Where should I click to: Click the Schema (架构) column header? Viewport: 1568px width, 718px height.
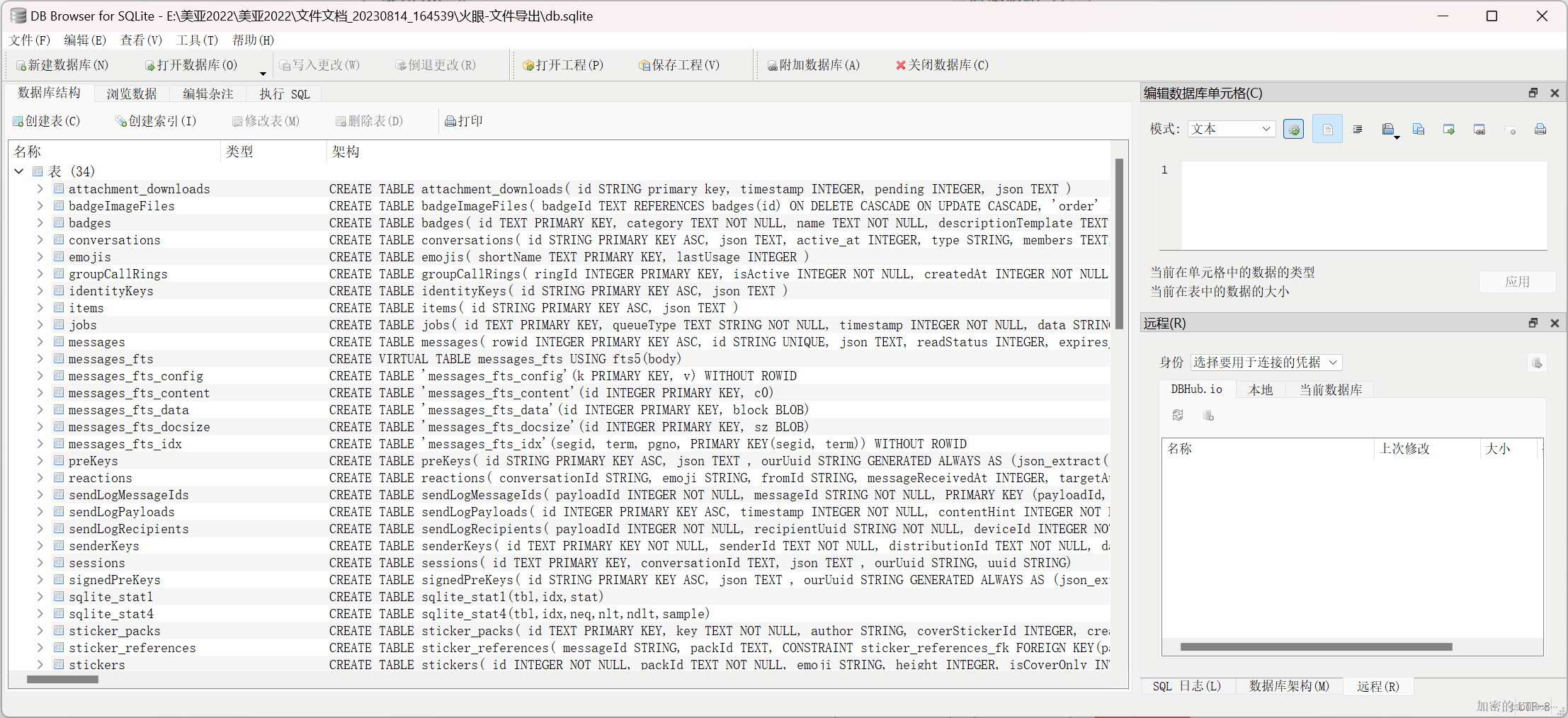pyautogui.click(x=719, y=152)
